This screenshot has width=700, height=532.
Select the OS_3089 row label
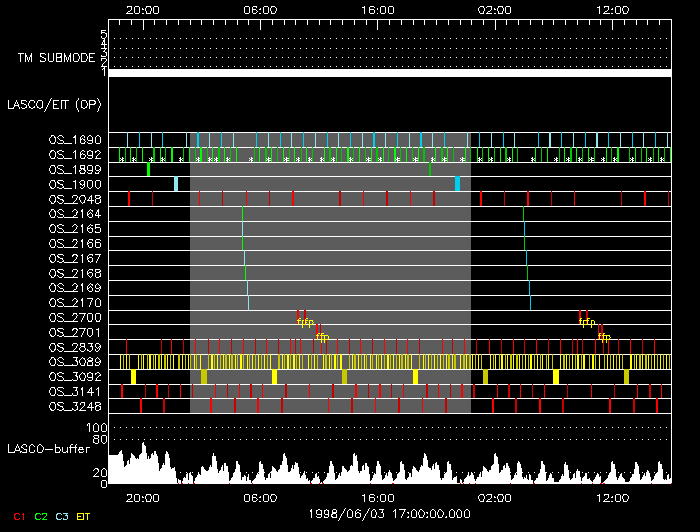[75, 362]
